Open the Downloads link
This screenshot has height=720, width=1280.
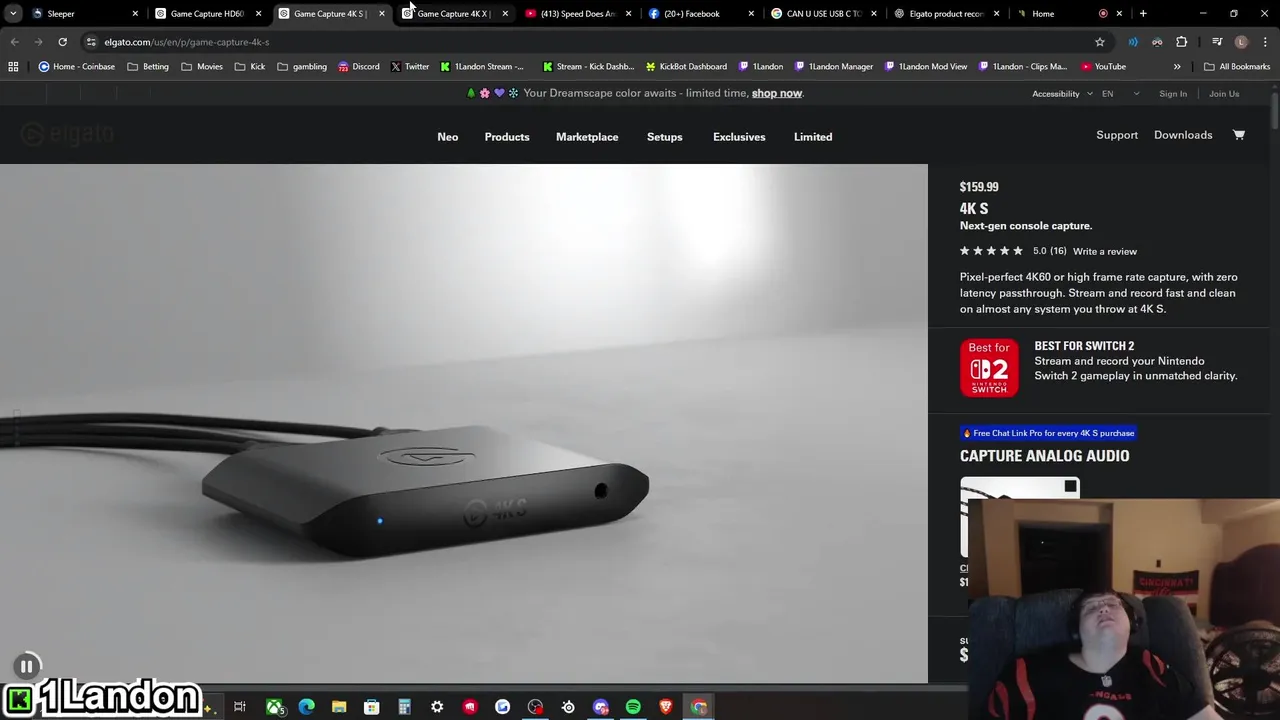point(1183,135)
